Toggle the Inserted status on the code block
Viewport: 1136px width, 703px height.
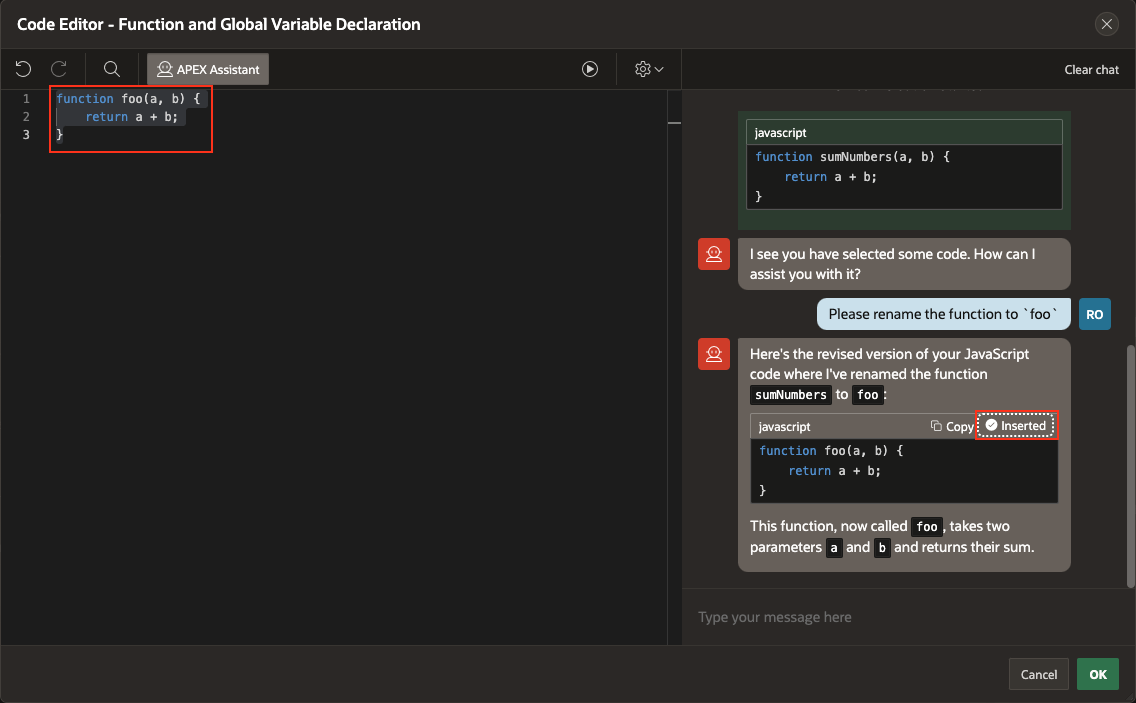1016,425
